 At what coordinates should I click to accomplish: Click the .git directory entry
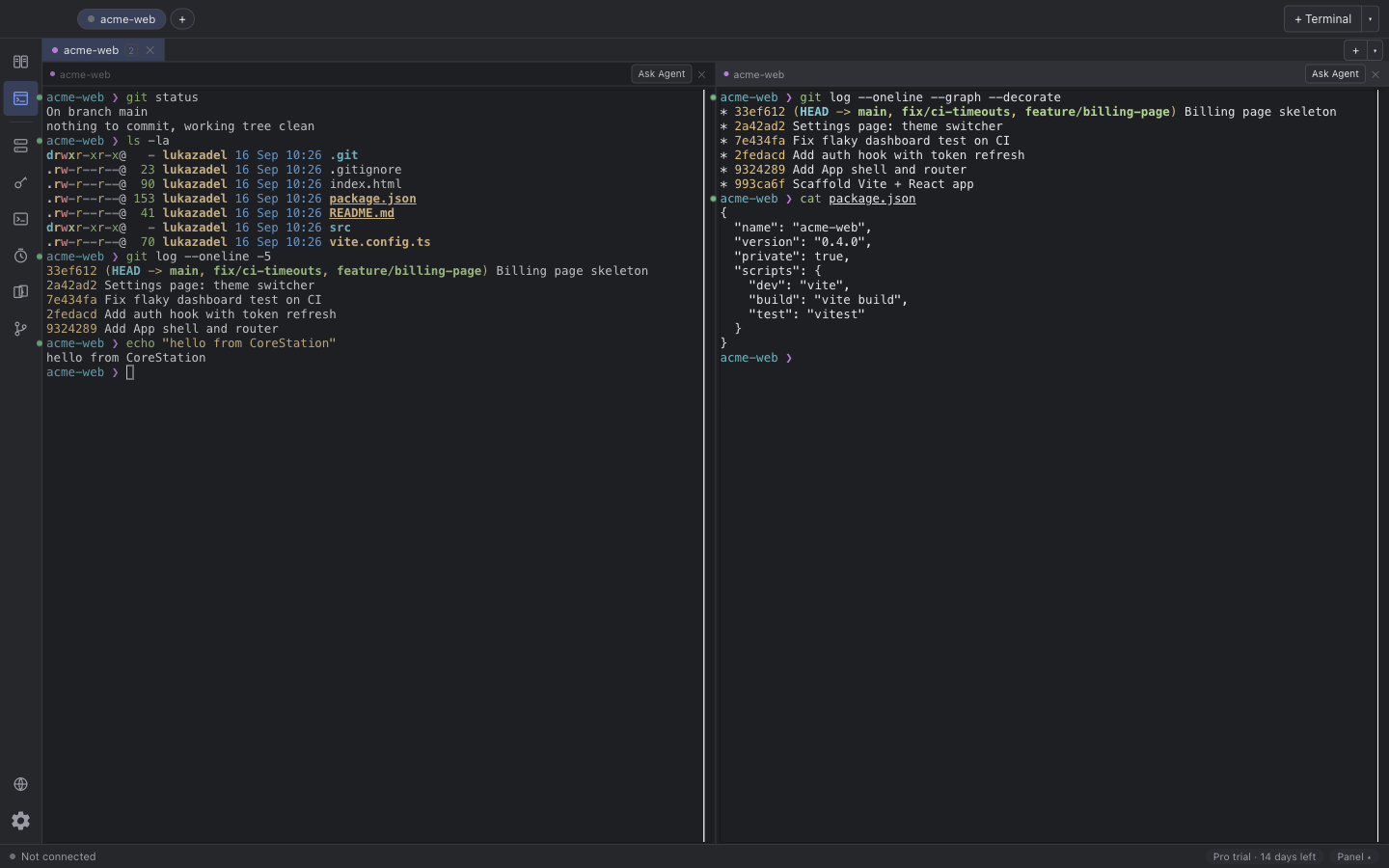coord(343,155)
